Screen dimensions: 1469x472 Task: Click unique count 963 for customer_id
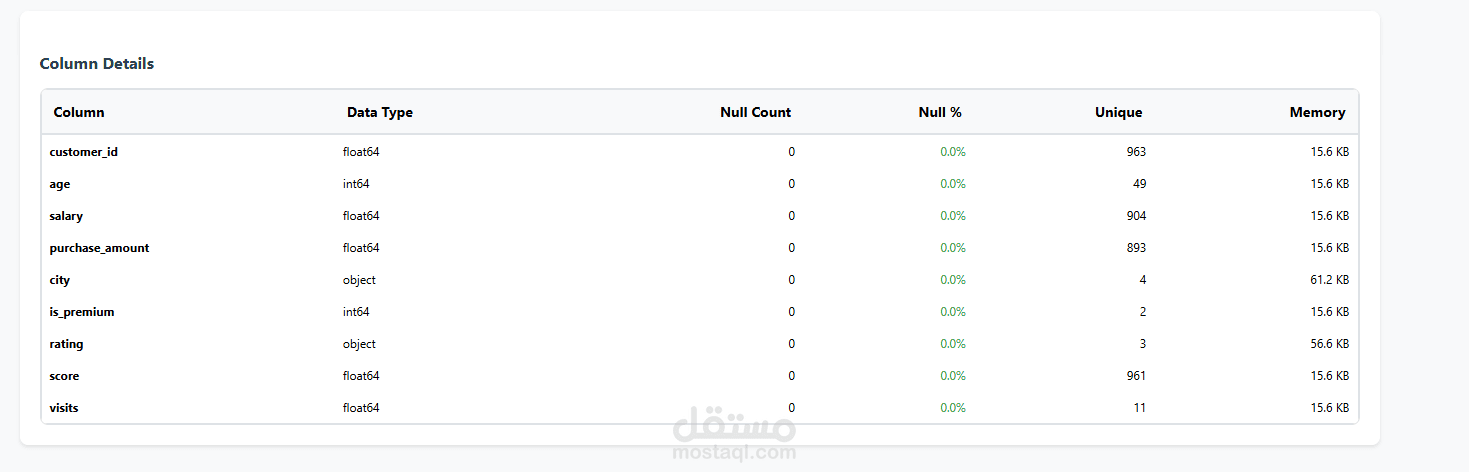(1136, 152)
